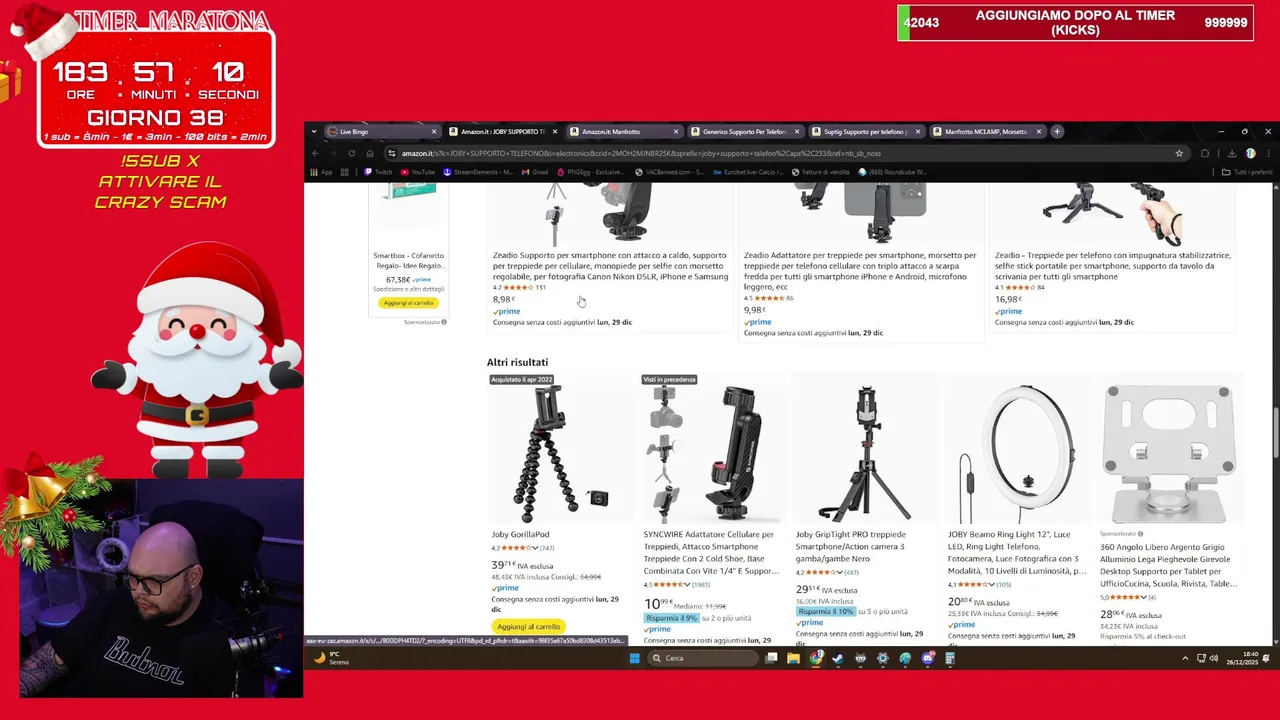Open the Chrome downloads icon
Viewport: 1280px width, 720px height.
pyautogui.click(x=1231, y=153)
